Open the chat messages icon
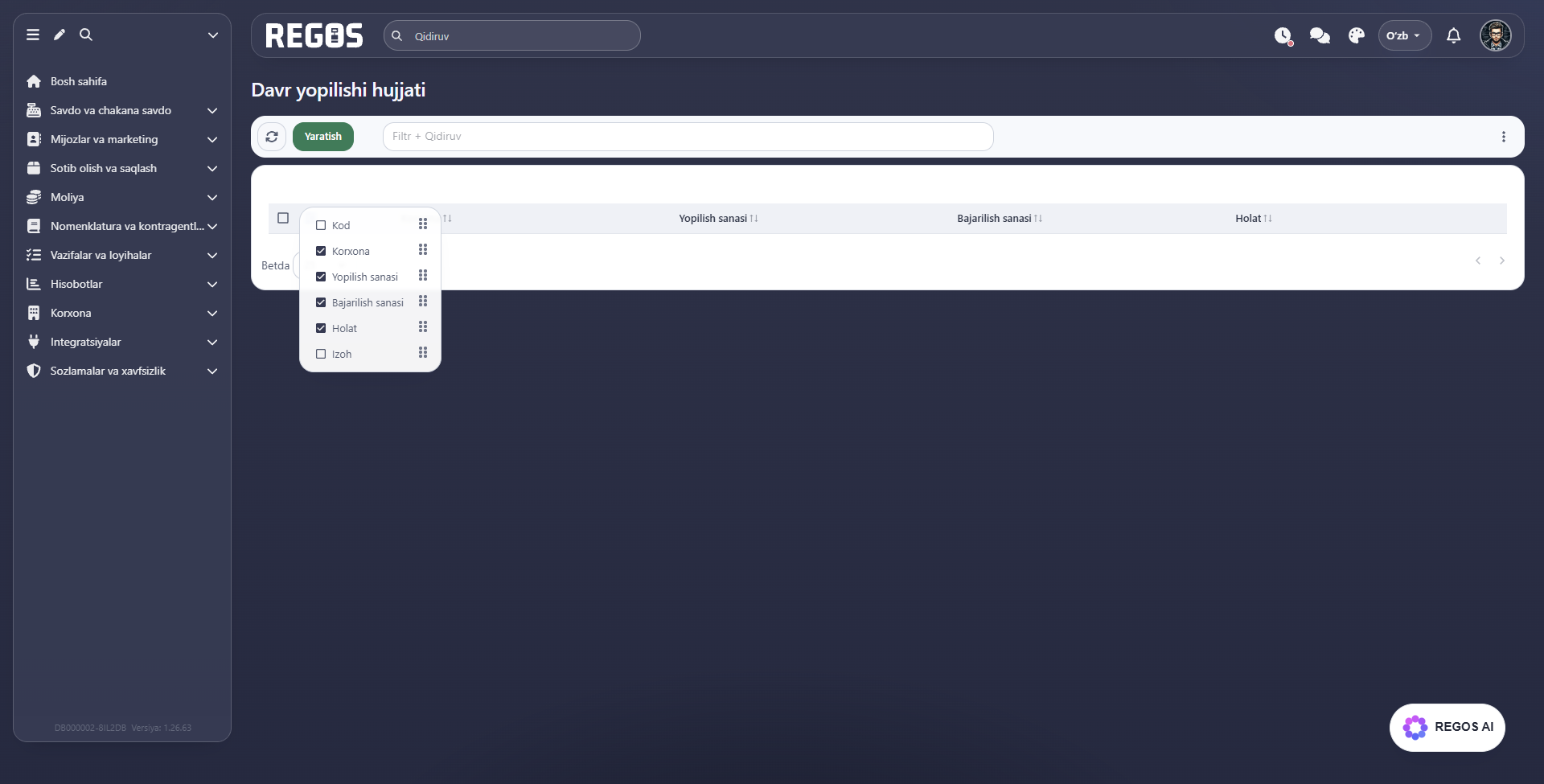The width and height of the screenshot is (1544, 784). [1320, 35]
